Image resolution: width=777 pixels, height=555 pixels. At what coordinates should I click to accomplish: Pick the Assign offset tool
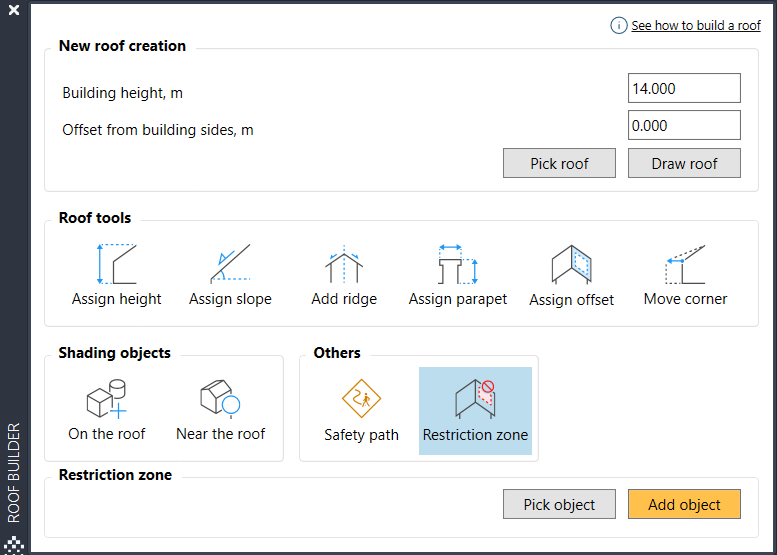point(571,276)
